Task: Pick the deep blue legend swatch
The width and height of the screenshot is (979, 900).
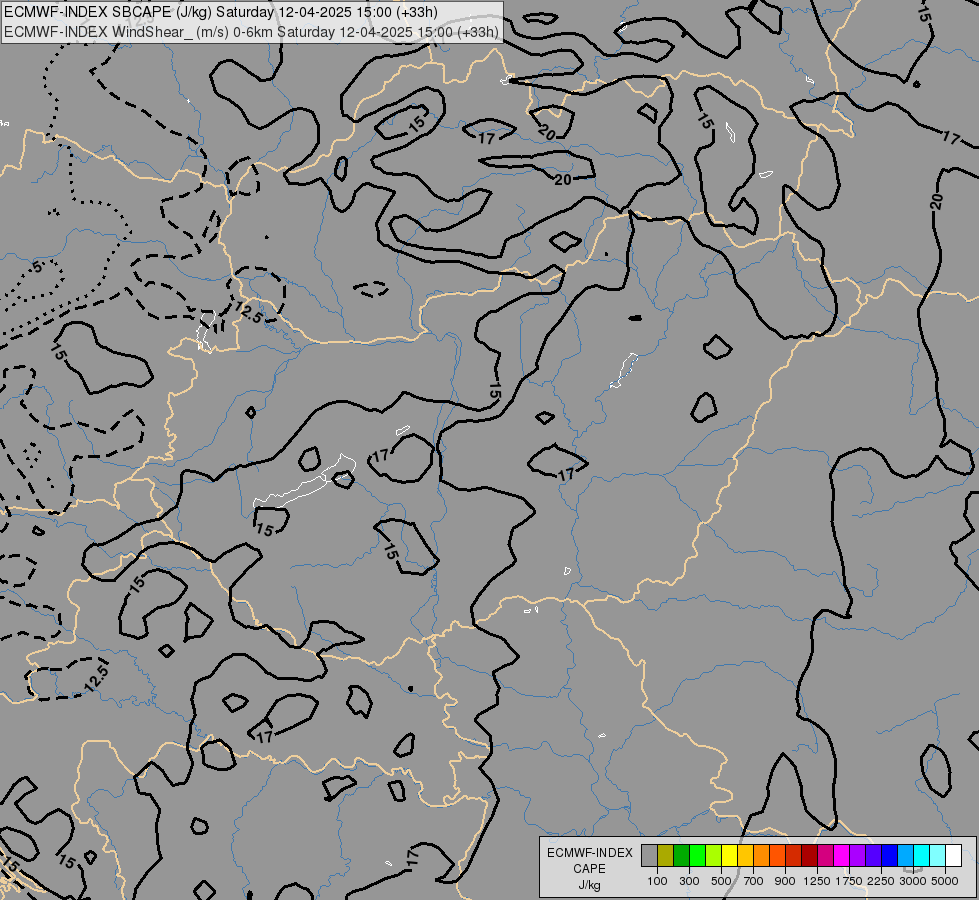Action: point(889,855)
